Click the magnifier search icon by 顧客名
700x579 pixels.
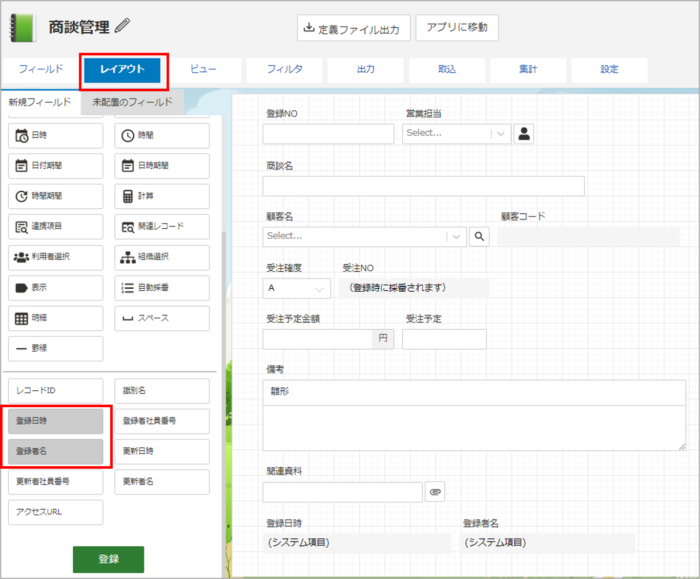pos(479,237)
